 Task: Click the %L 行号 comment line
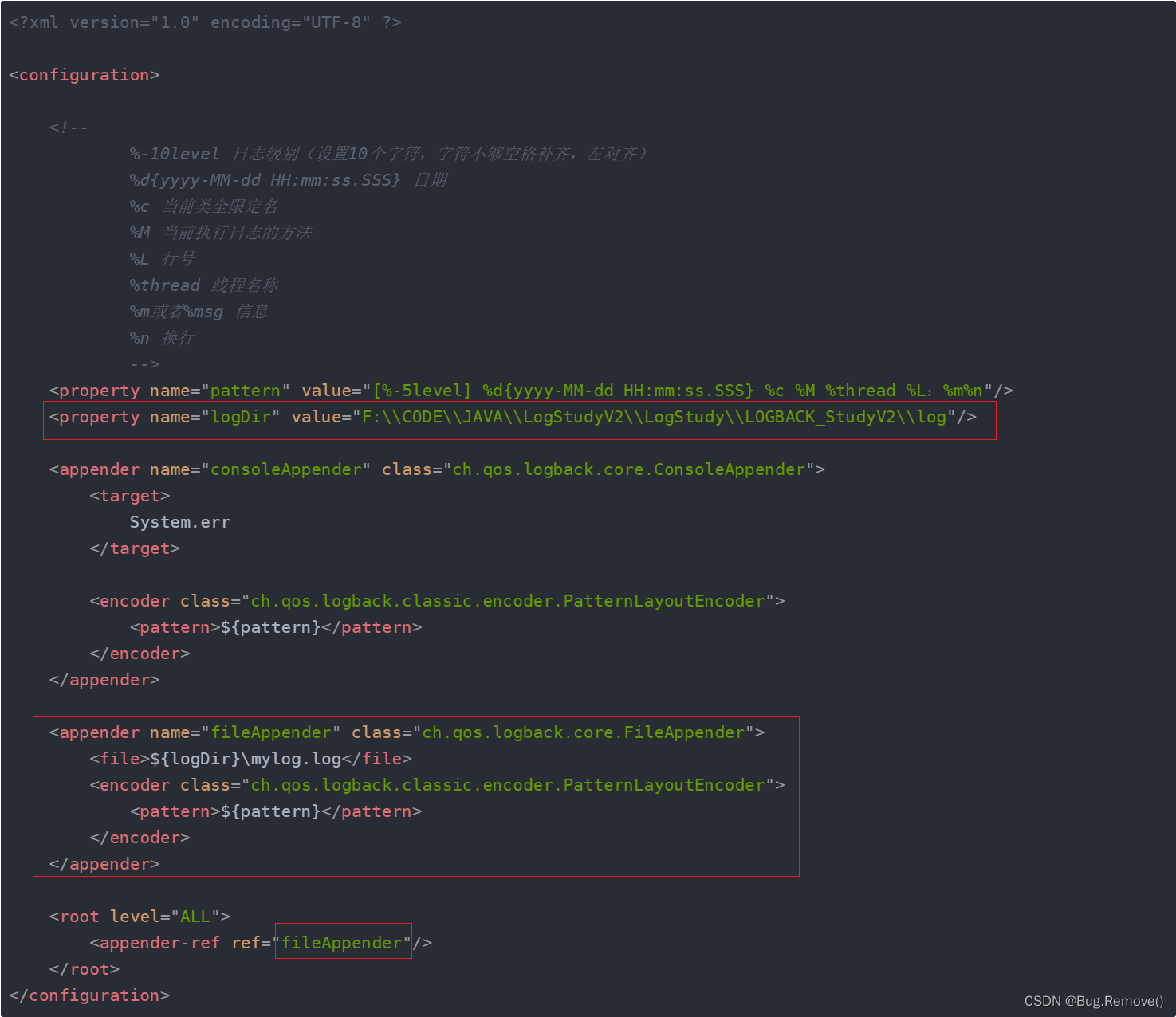click(x=162, y=259)
